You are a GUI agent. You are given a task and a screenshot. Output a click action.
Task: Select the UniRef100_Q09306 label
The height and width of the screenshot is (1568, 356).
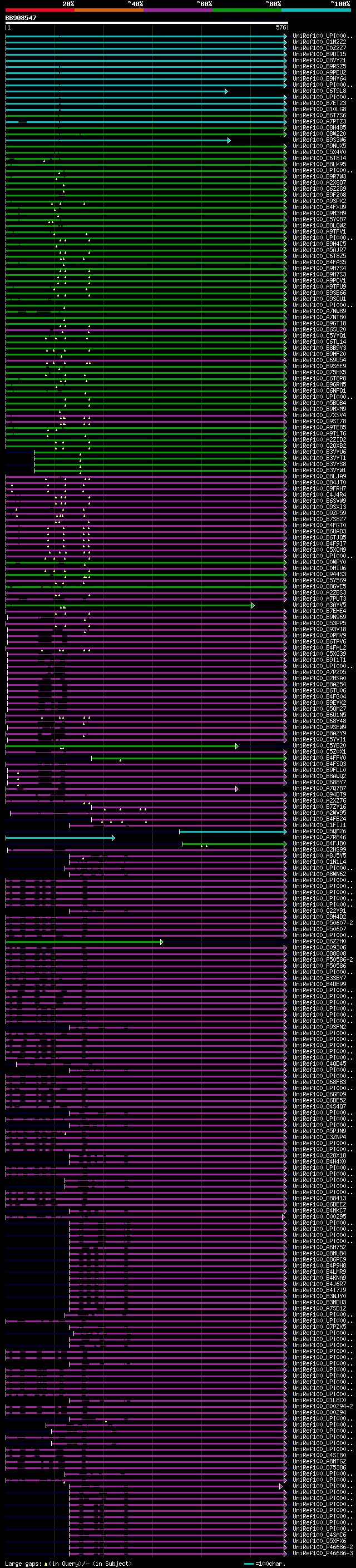pyautogui.click(x=319, y=947)
